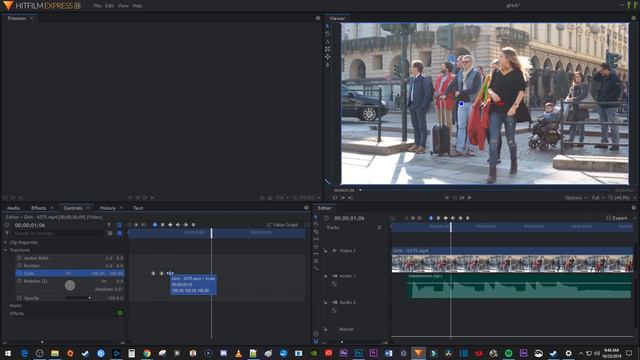The height and width of the screenshot is (360, 640).
Task: Click the Rotation dial control
Action: pyautogui.click(x=70, y=285)
